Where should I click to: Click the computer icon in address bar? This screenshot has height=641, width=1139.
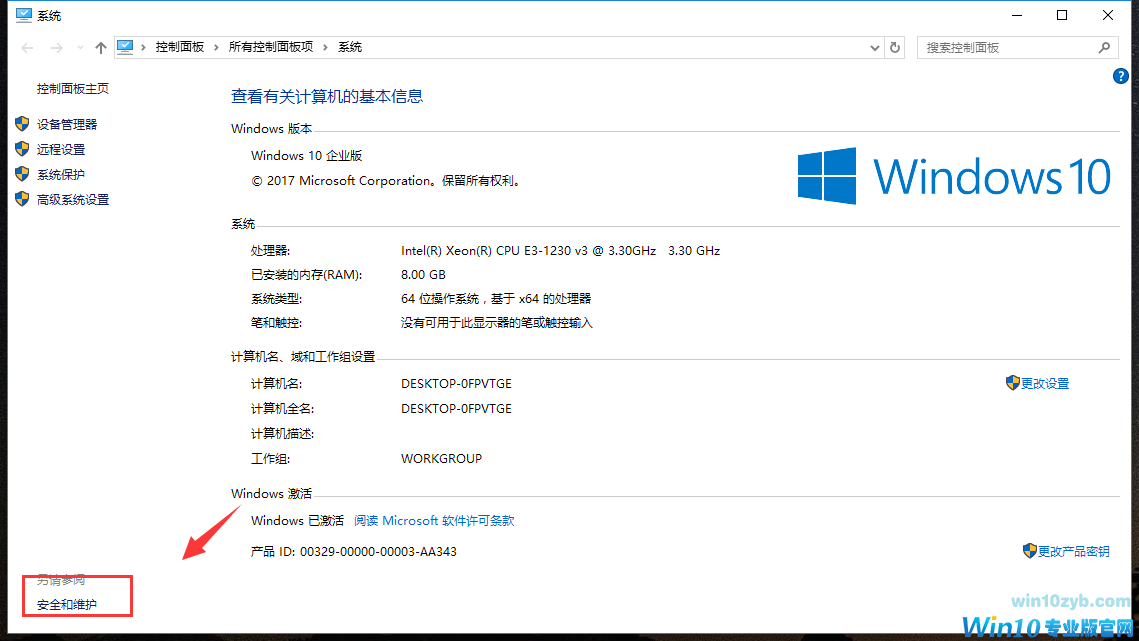coord(125,46)
